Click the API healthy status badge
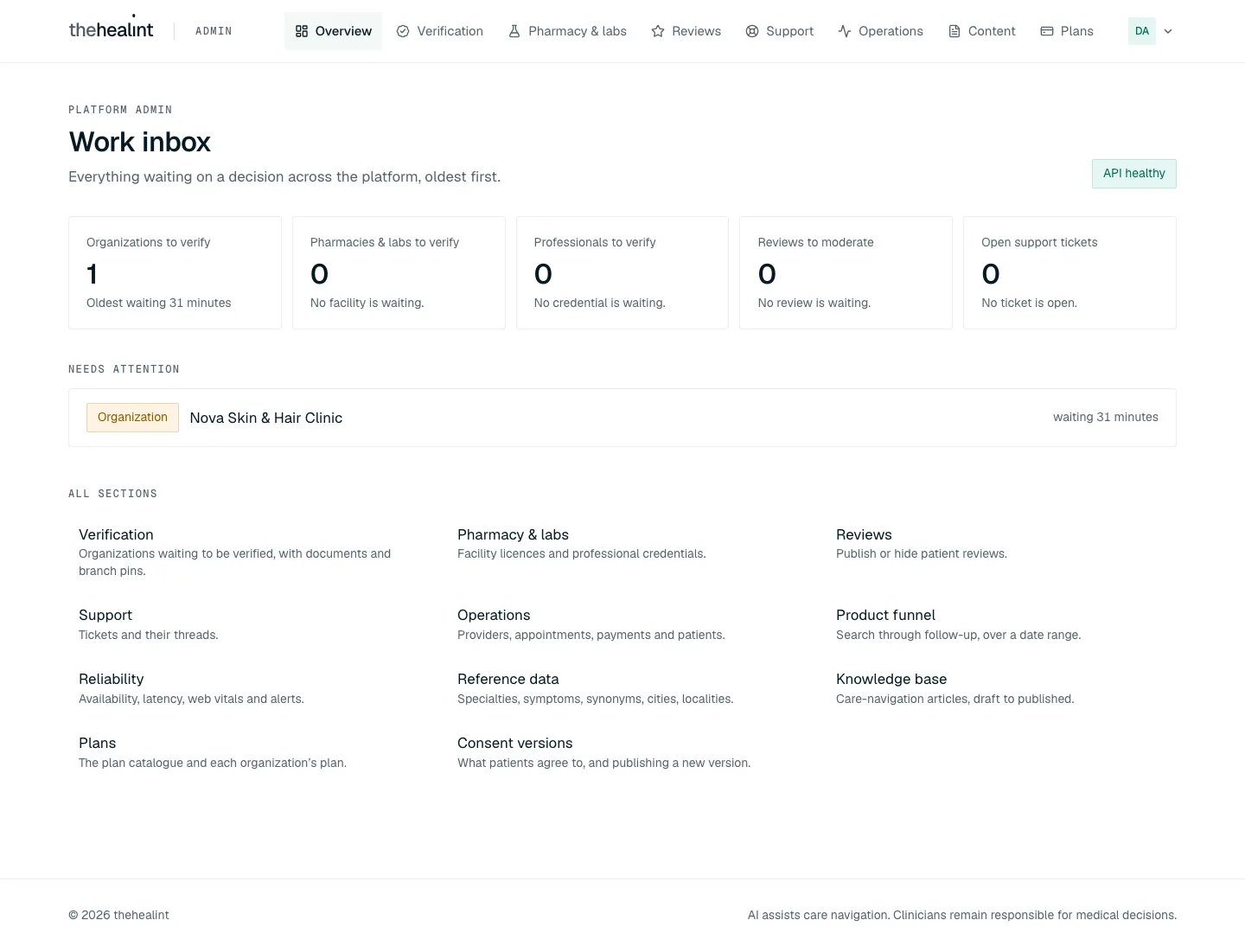The width and height of the screenshot is (1245, 952). [1133, 173]
